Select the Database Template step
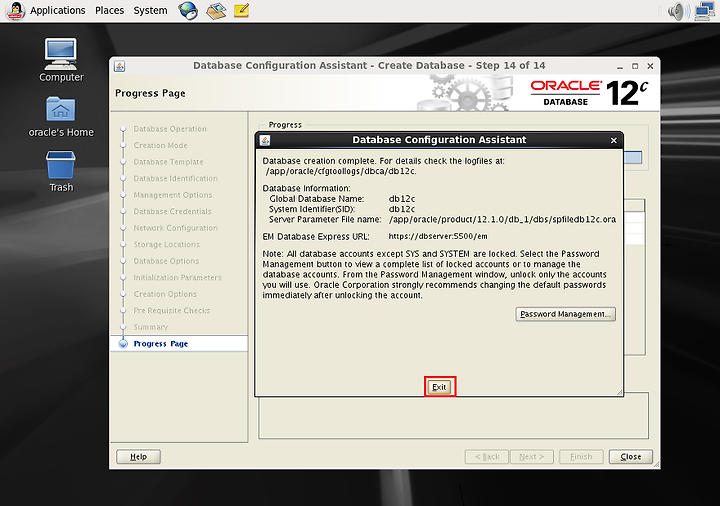The height and width of the screenshot is (506, 720). click(168, 162)
